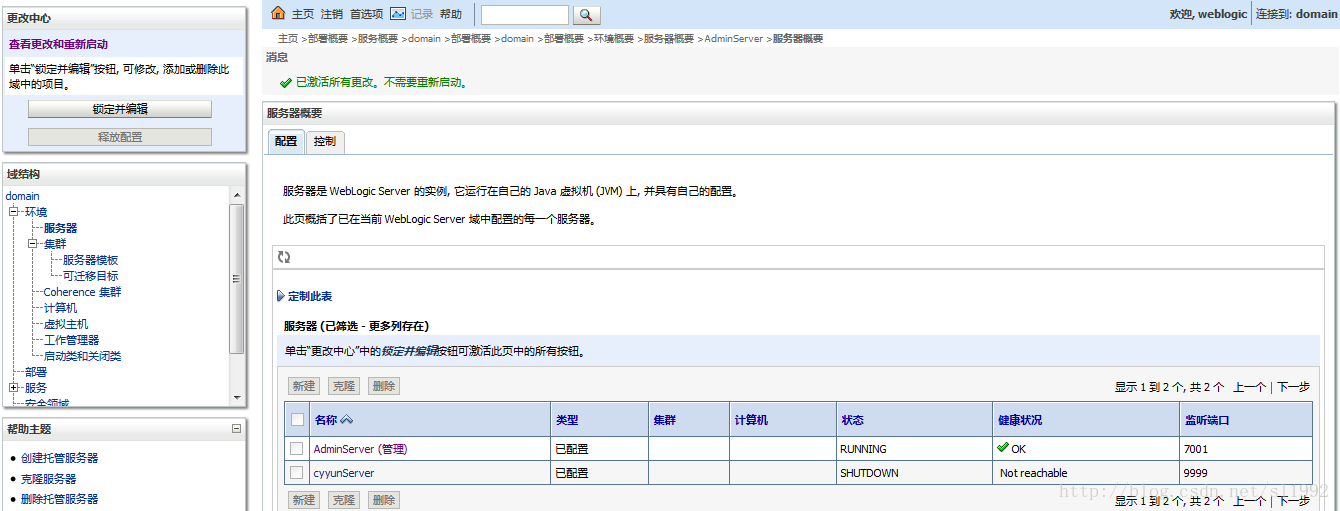Image resolution: width=1340 pixels, height=511 pixels.
Task: Check the AdminServer row checkbox
Action: point(297,449)
